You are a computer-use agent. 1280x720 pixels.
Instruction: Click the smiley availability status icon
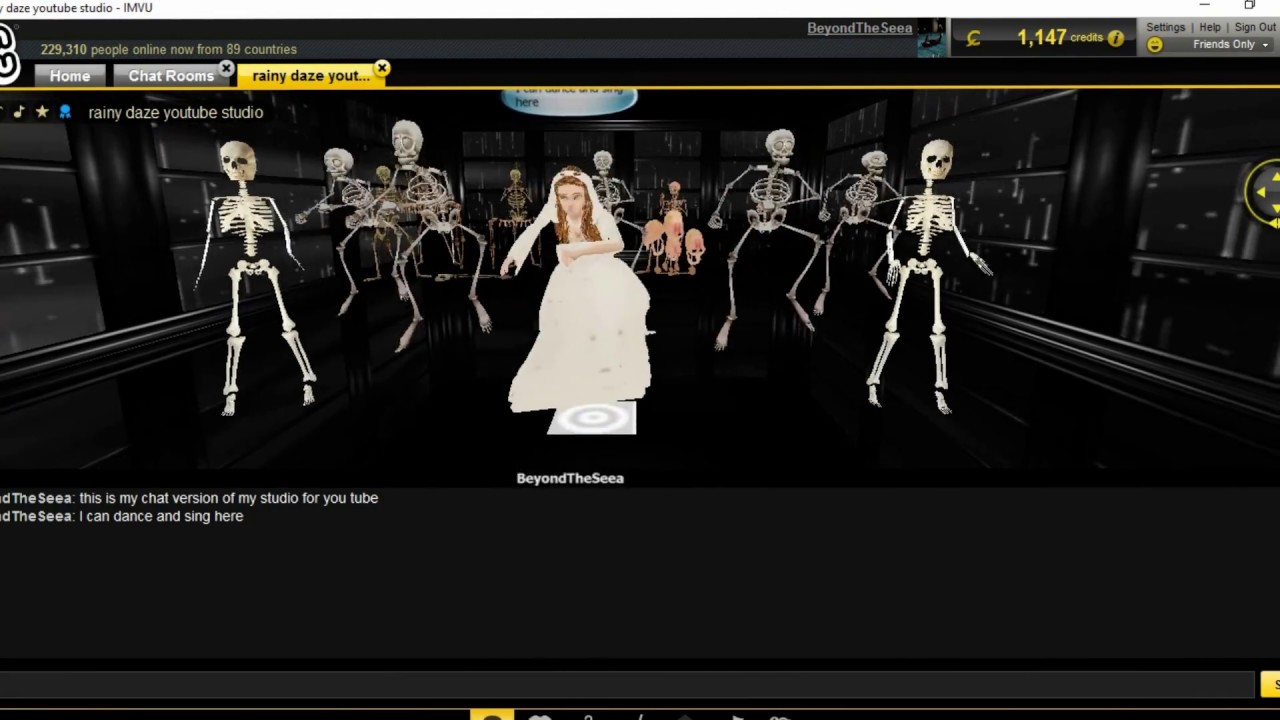[x=1155, y=45]
